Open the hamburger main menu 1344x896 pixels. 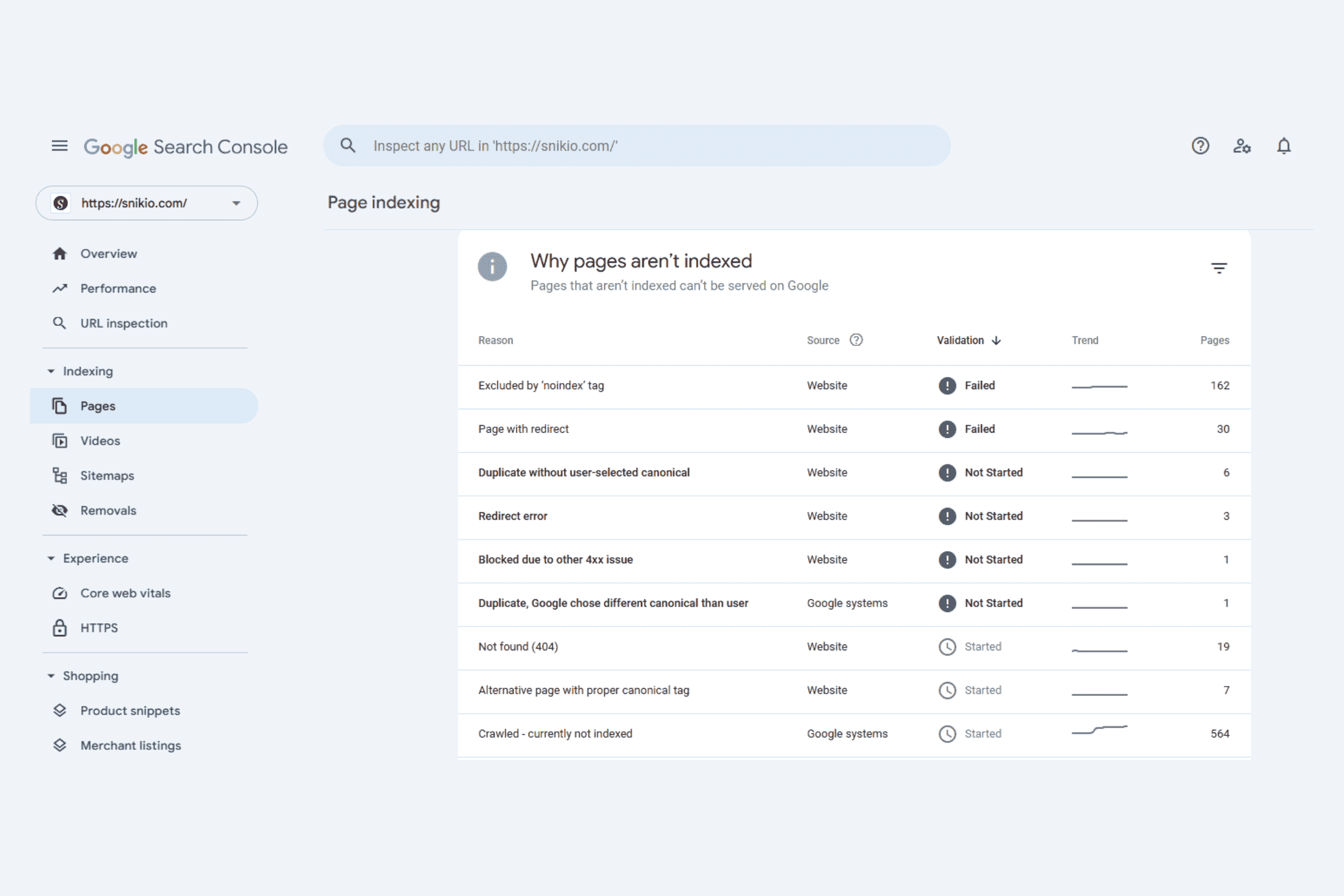tap(59, 146)
